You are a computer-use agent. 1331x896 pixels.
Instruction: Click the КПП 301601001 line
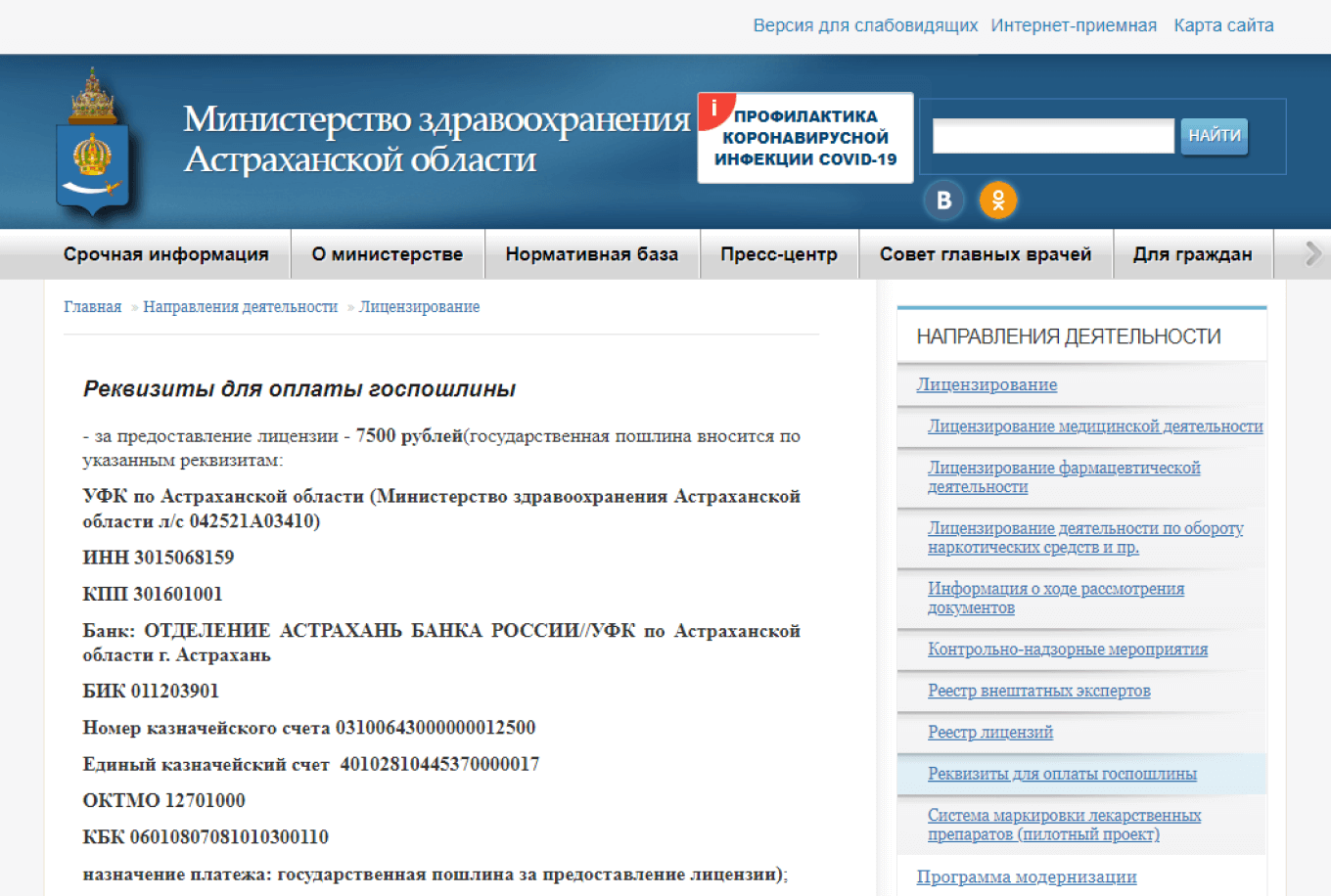point(153,594)
